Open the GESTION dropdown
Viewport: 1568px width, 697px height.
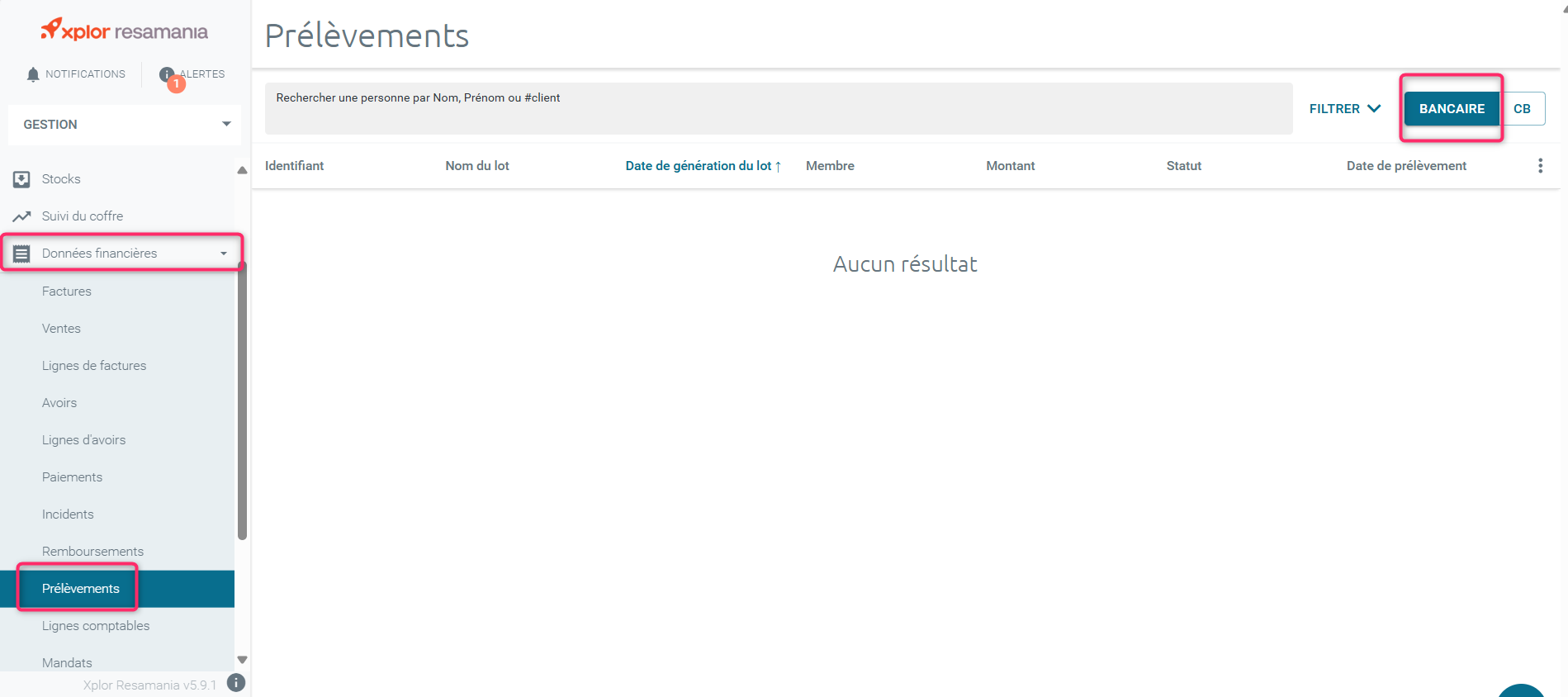click(x=125, y=125)
